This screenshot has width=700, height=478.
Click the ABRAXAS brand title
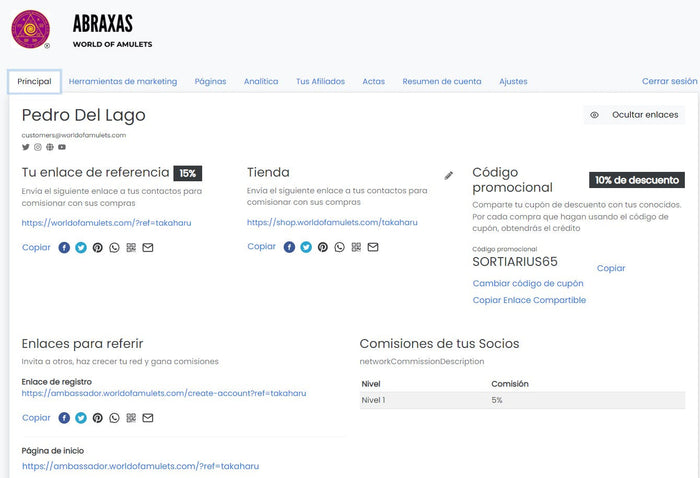(x=103, y=24)
